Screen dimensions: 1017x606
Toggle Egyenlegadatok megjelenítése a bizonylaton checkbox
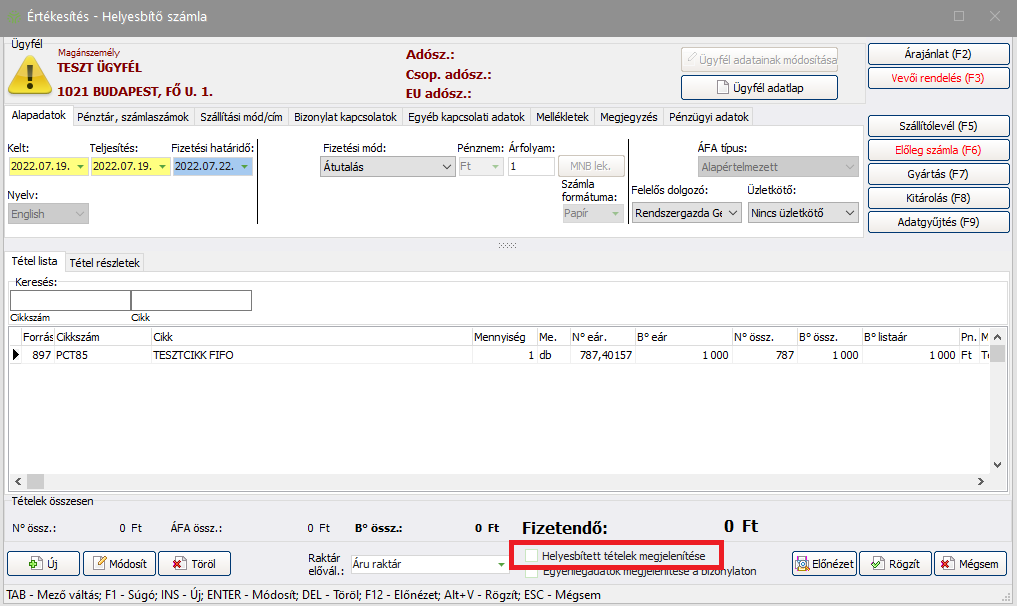tap(532, 573)
